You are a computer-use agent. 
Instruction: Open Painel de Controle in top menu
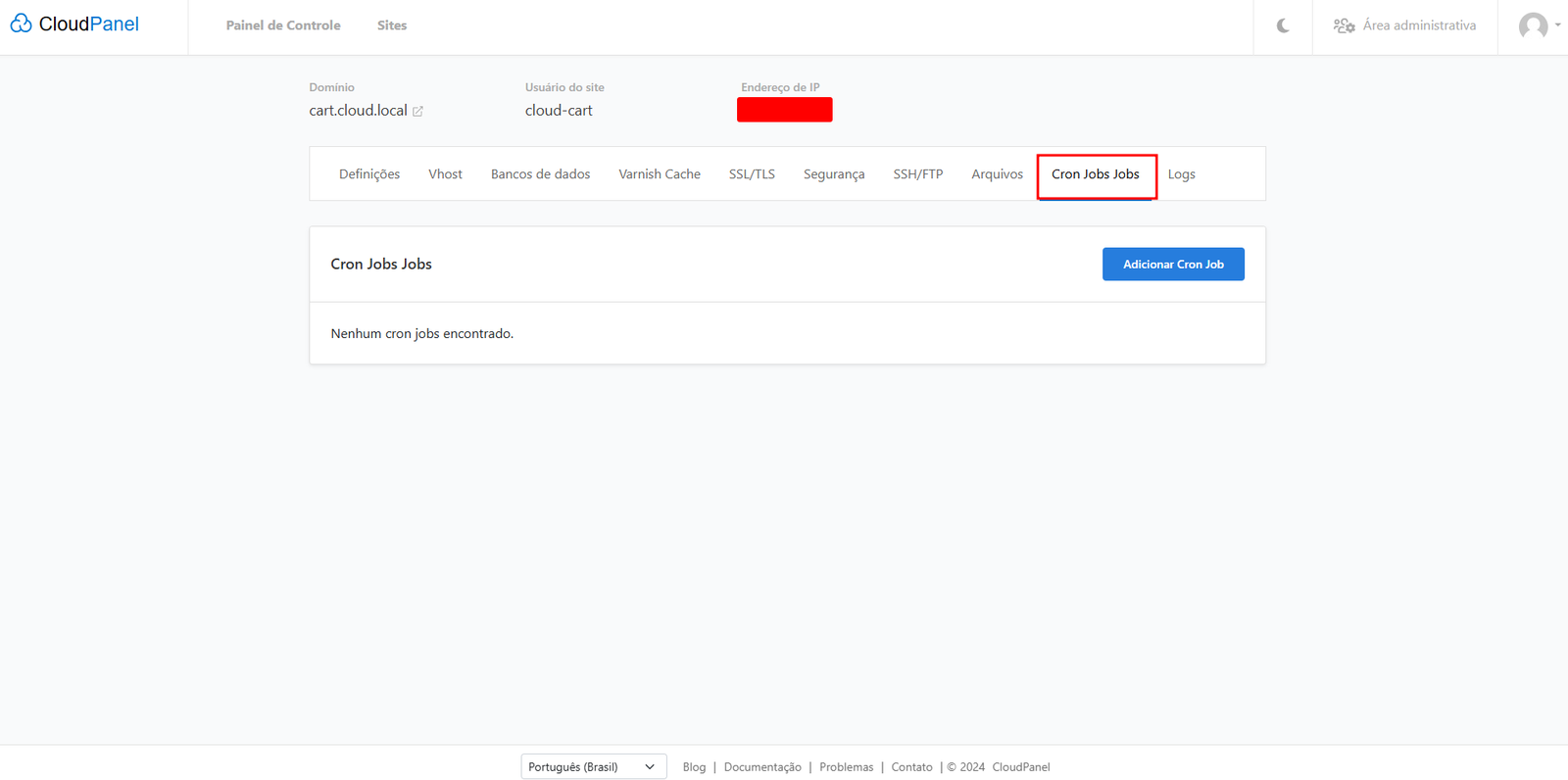click(283, 25)
